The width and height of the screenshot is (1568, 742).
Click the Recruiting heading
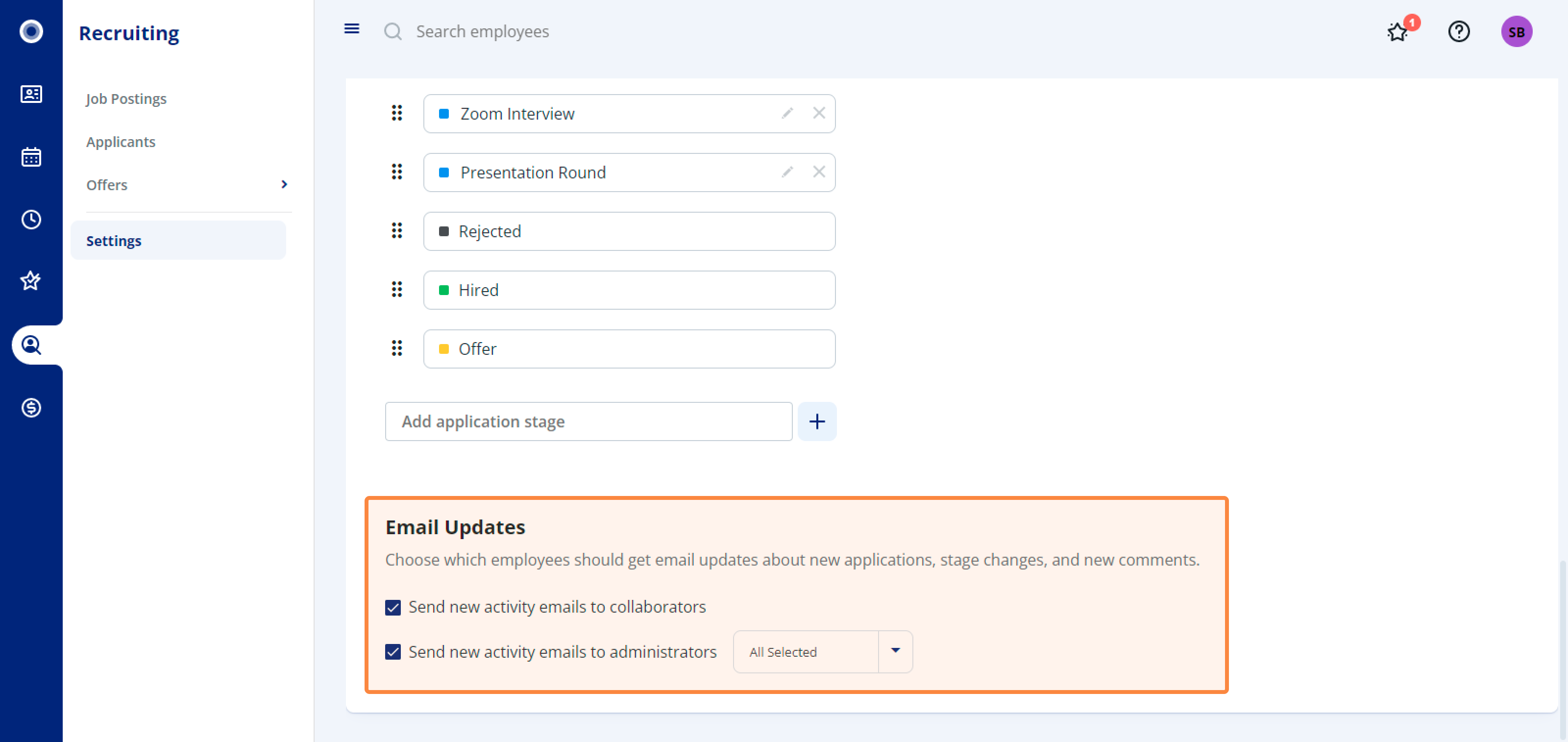coord(129,33)
